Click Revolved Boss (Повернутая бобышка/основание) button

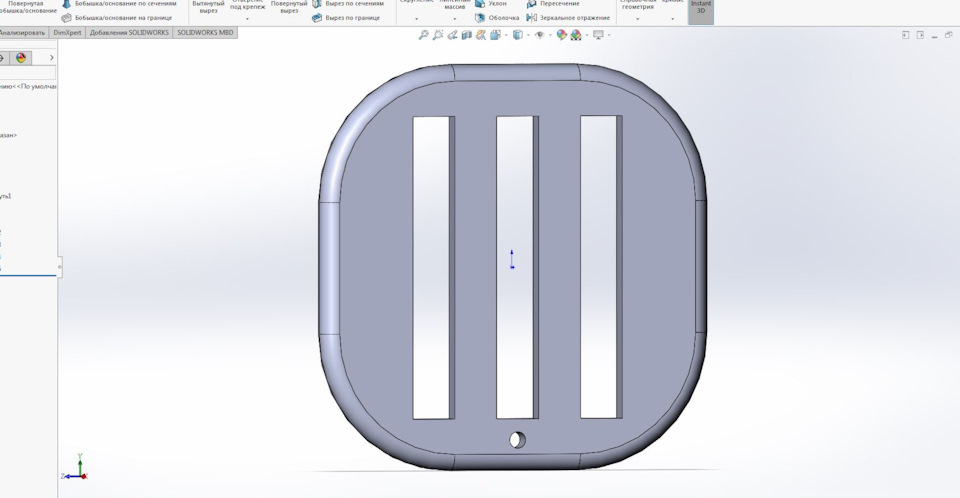pos(26,7)
